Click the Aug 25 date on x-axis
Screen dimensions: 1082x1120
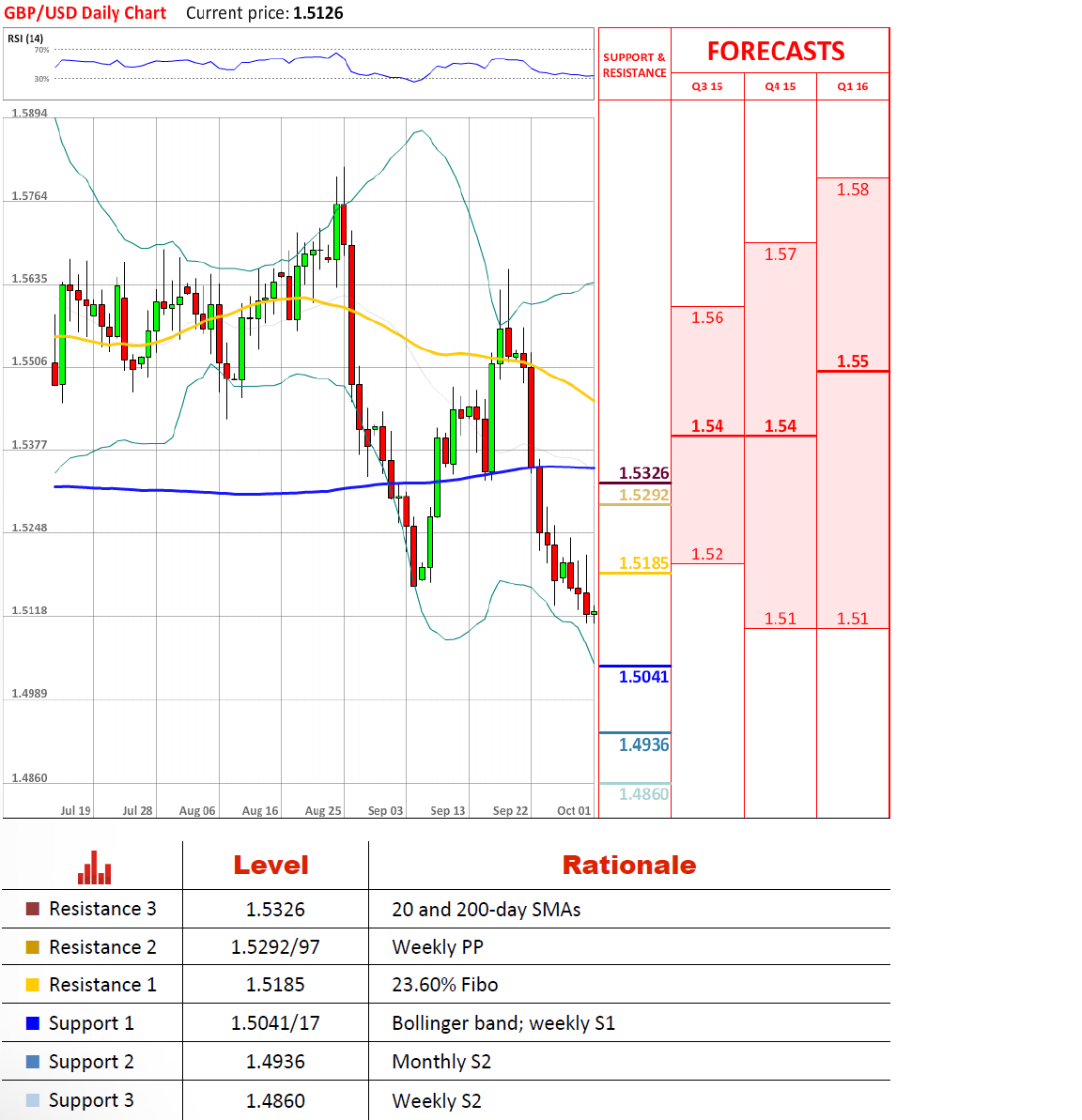(323, 811)
